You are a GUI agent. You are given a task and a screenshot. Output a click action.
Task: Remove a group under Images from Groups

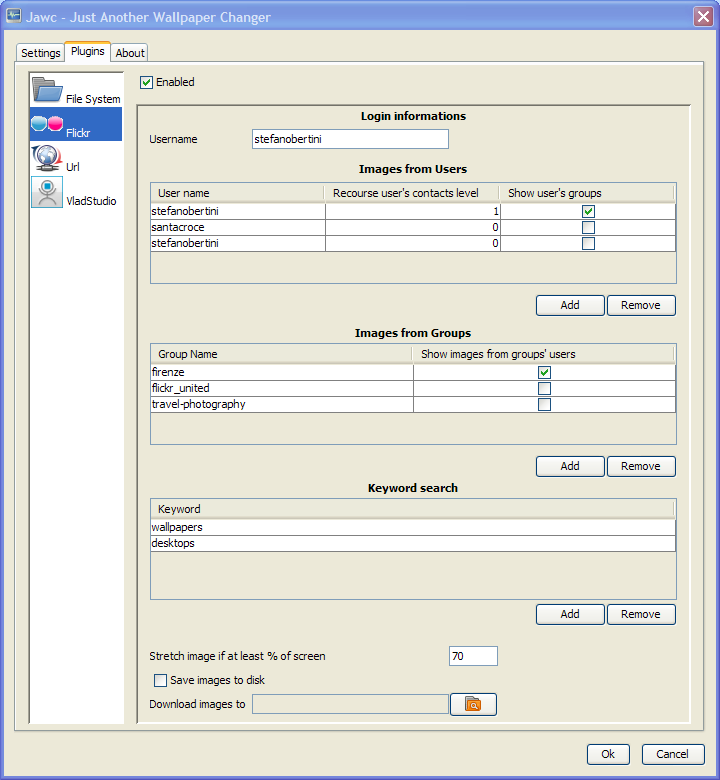(641, 467)
